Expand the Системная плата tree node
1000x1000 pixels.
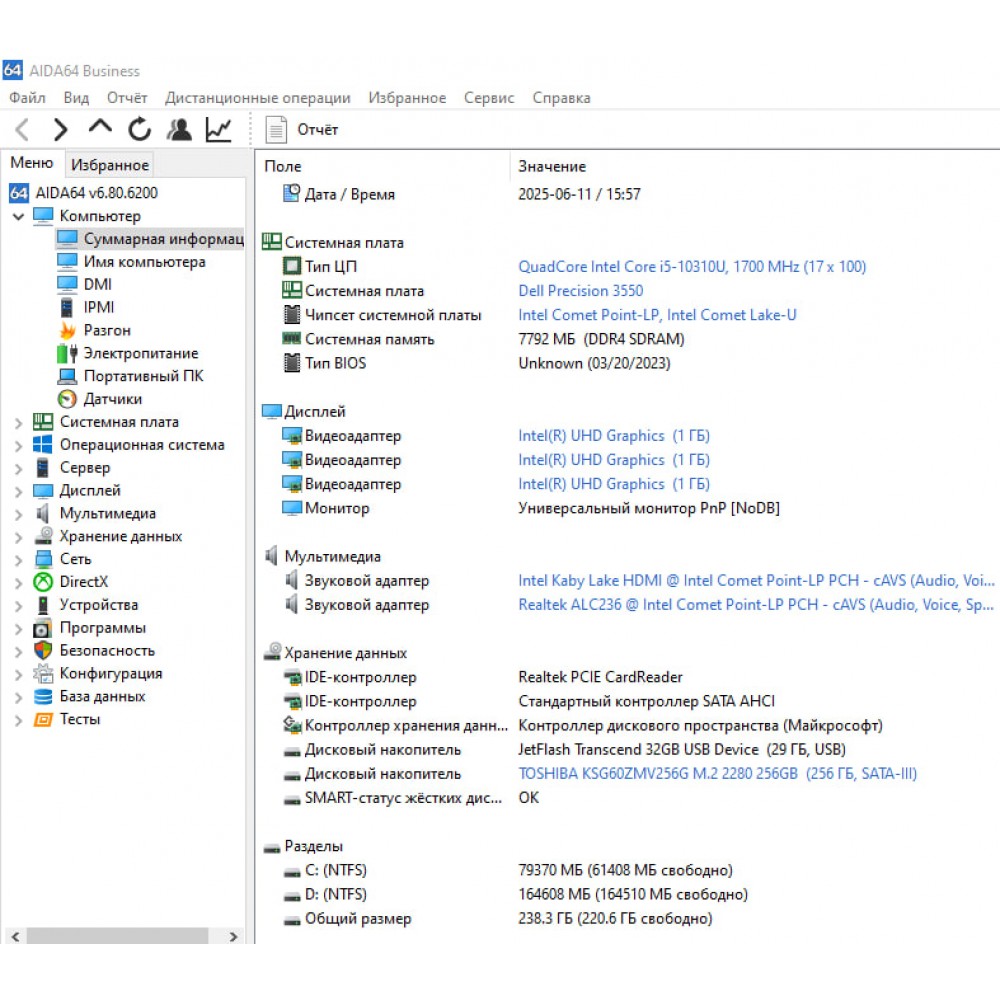point(18,422)
